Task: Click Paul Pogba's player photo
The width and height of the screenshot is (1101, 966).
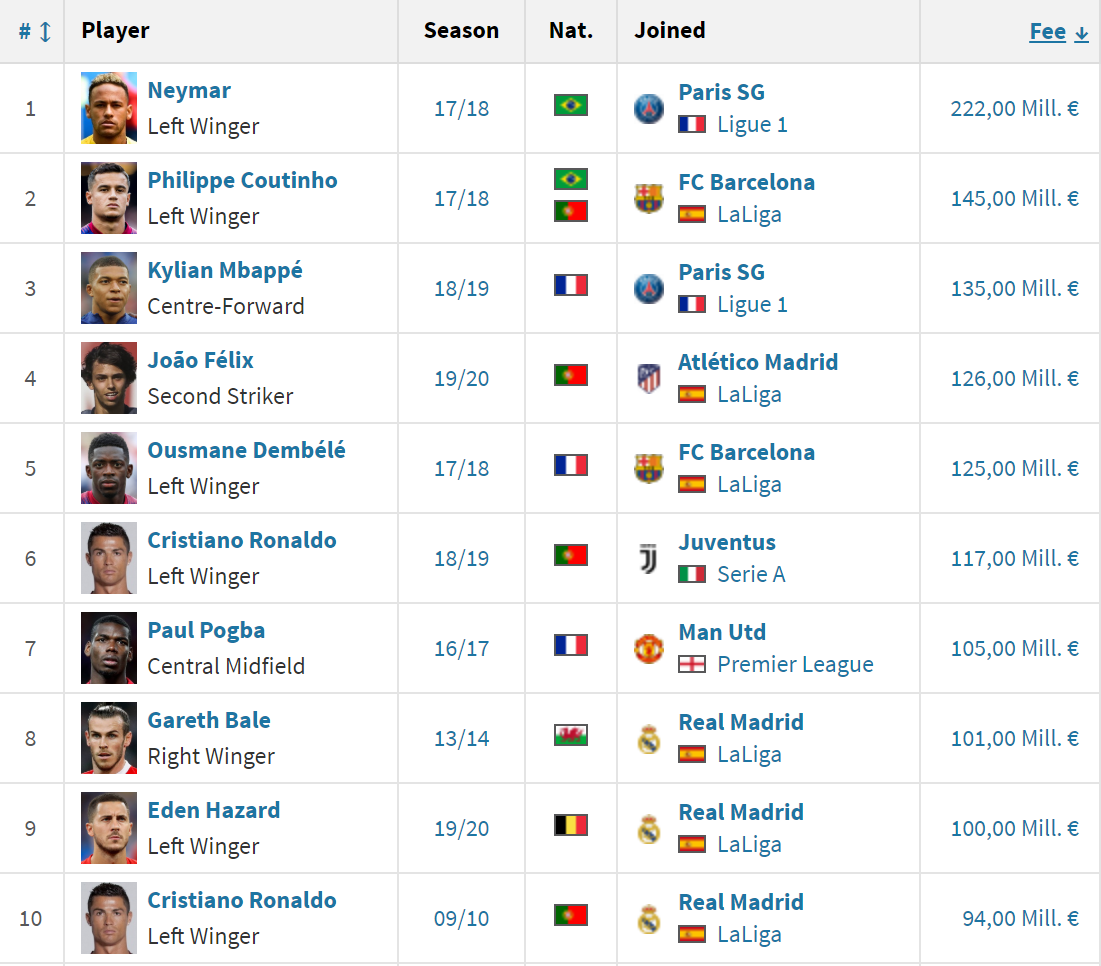Action: pos(109,648)
